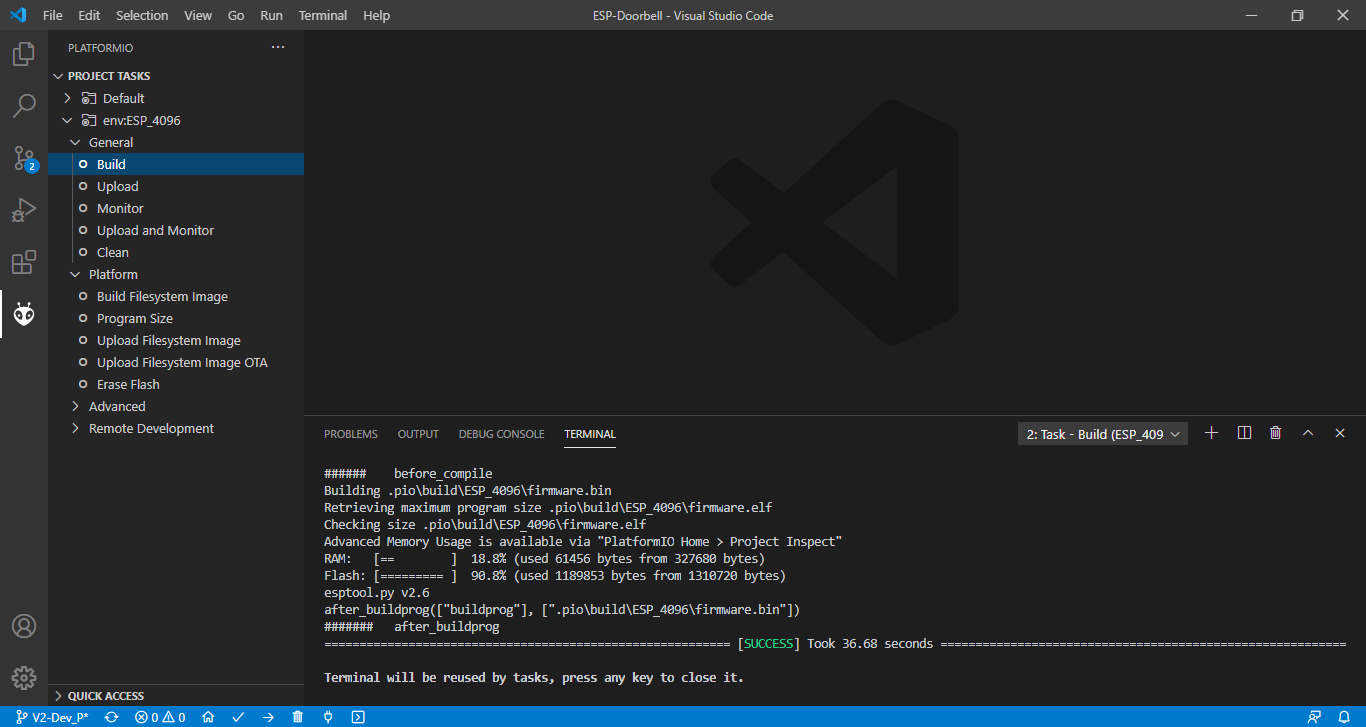Viewport: 1366px width, 727px height.
Task: Open the Go menu
Action: pyautogui.click(x=236, y=15)
